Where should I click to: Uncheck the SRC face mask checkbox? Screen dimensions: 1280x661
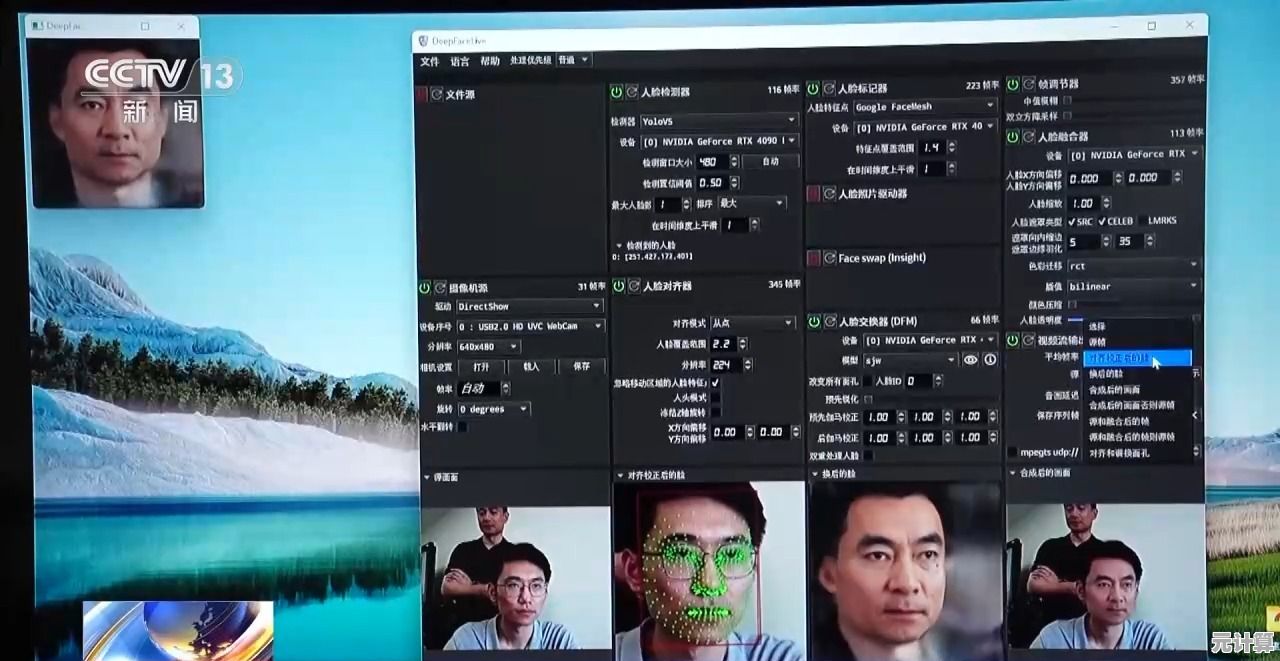(1072, 221)
